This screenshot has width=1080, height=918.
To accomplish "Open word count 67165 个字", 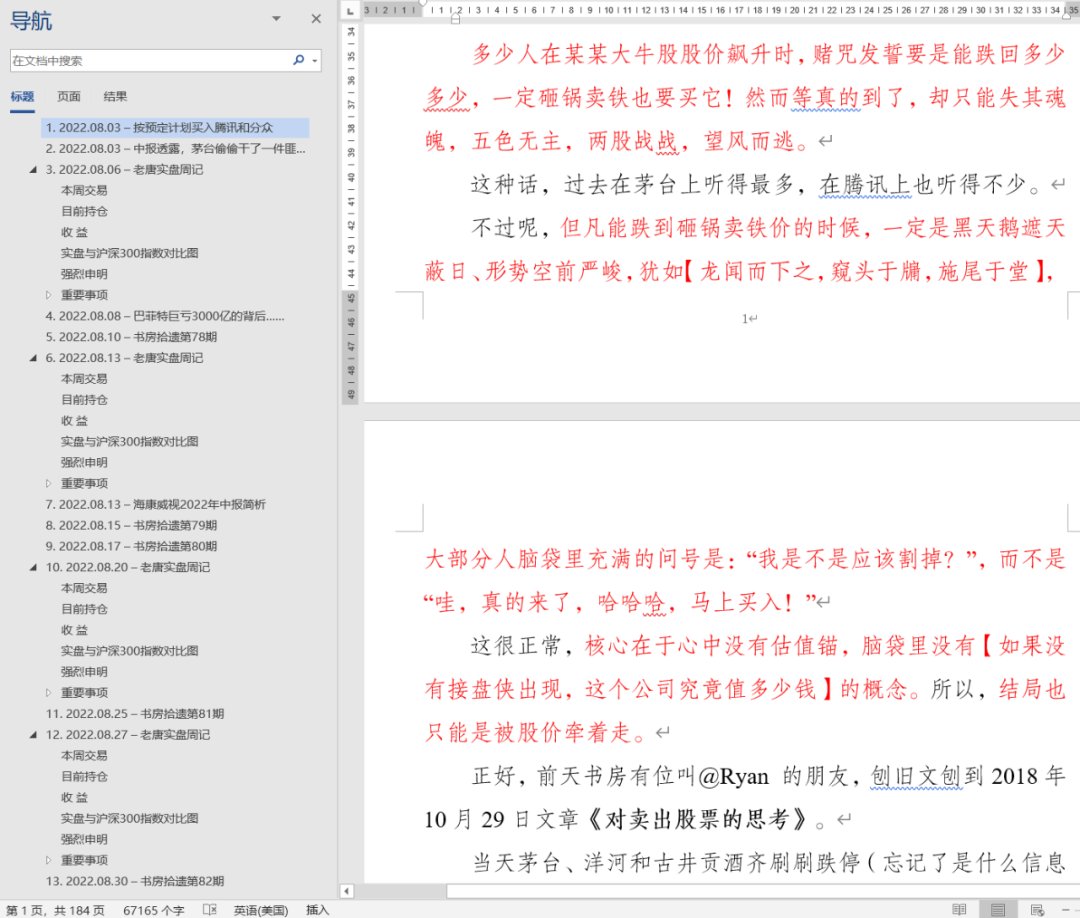I will point(154,910).
